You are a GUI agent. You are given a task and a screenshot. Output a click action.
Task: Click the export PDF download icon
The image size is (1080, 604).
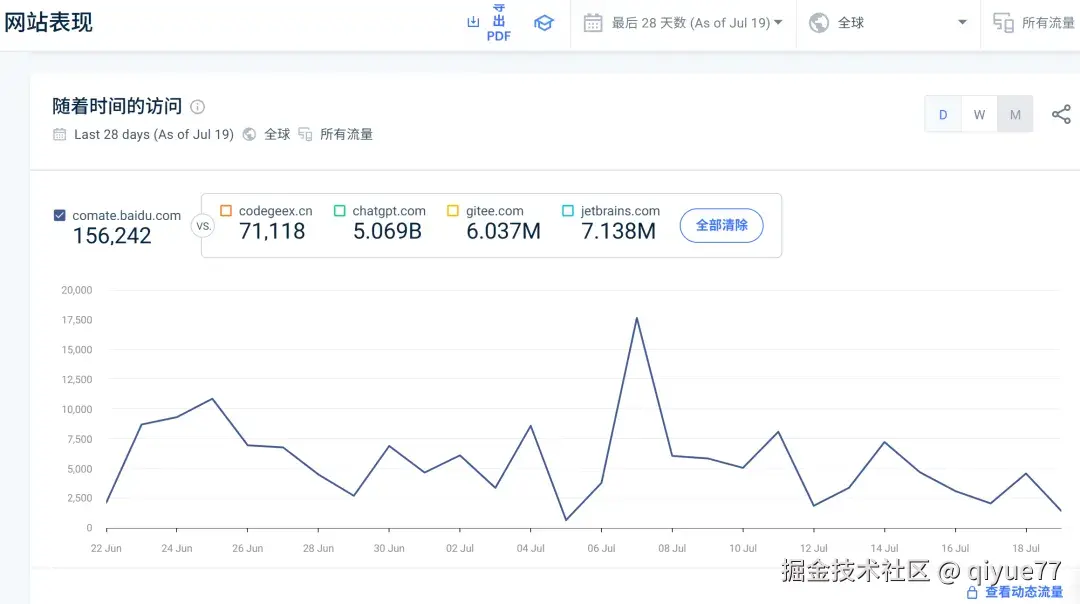[x=473, y=22]
